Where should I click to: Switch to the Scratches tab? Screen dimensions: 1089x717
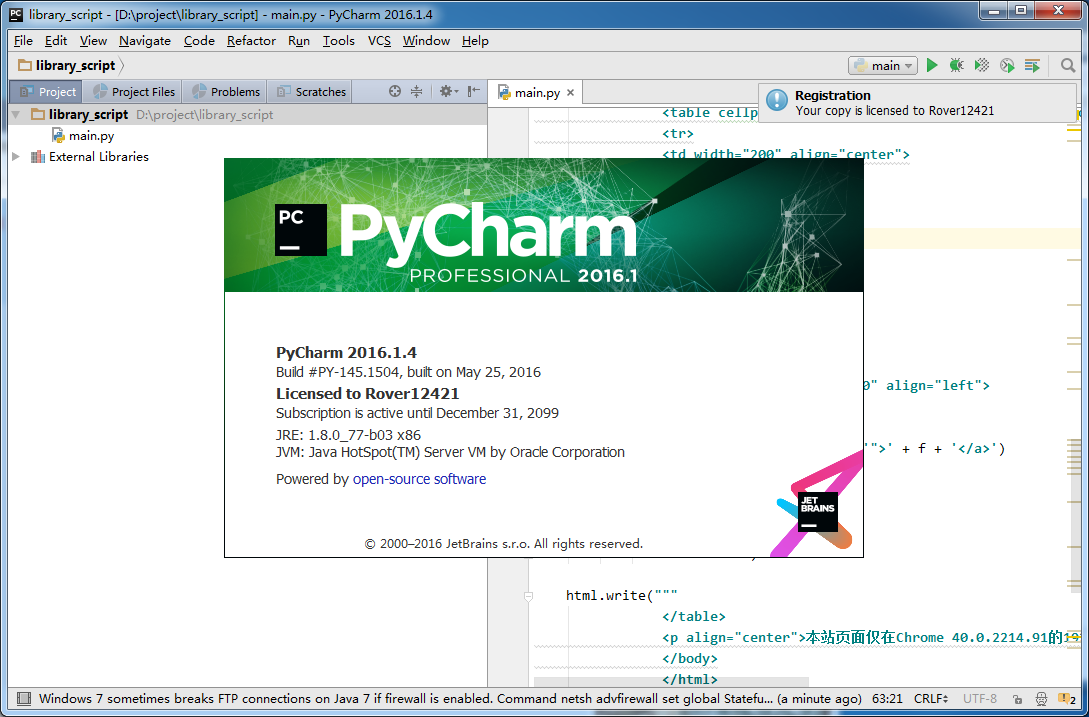tap(310, 92)
